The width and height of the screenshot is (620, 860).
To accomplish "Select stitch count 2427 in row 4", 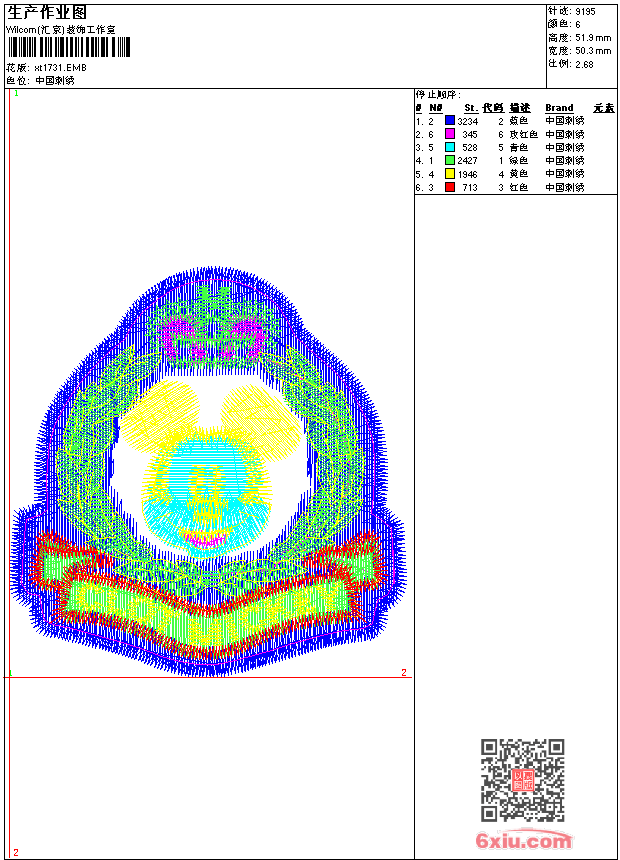I will click(467, 161).
